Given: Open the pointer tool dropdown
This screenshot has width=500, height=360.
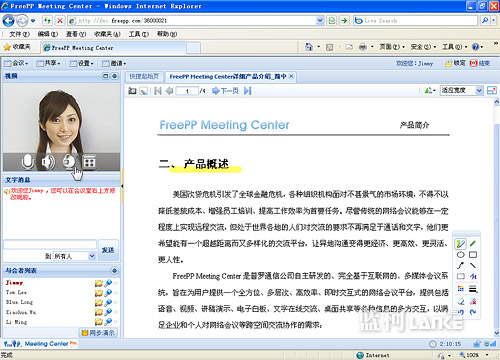Looking at the screenshot, I should click(x=430, y=90).
